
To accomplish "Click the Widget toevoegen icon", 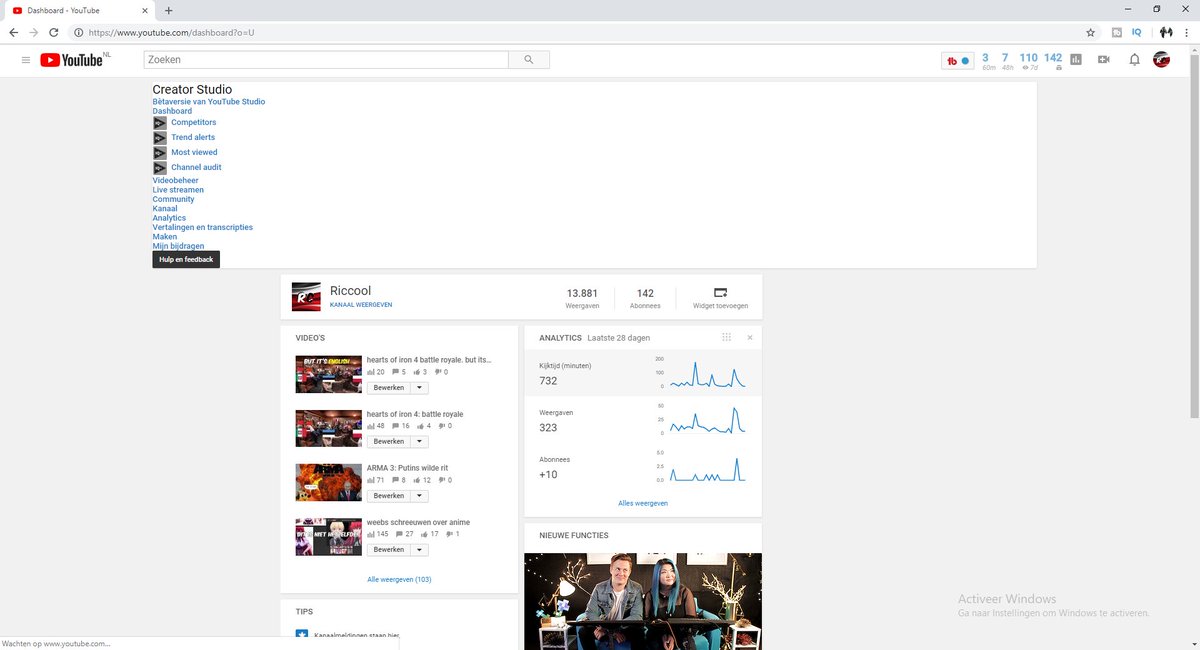I will 721,293.
